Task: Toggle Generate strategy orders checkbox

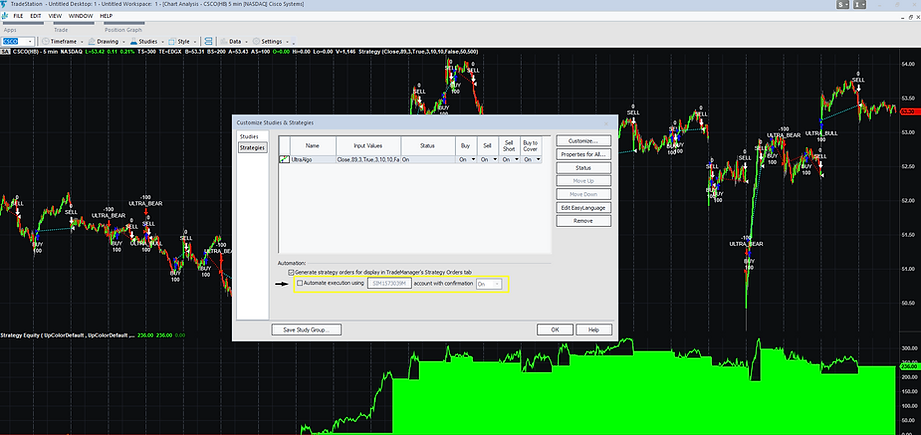Action: tap(291, 272)
